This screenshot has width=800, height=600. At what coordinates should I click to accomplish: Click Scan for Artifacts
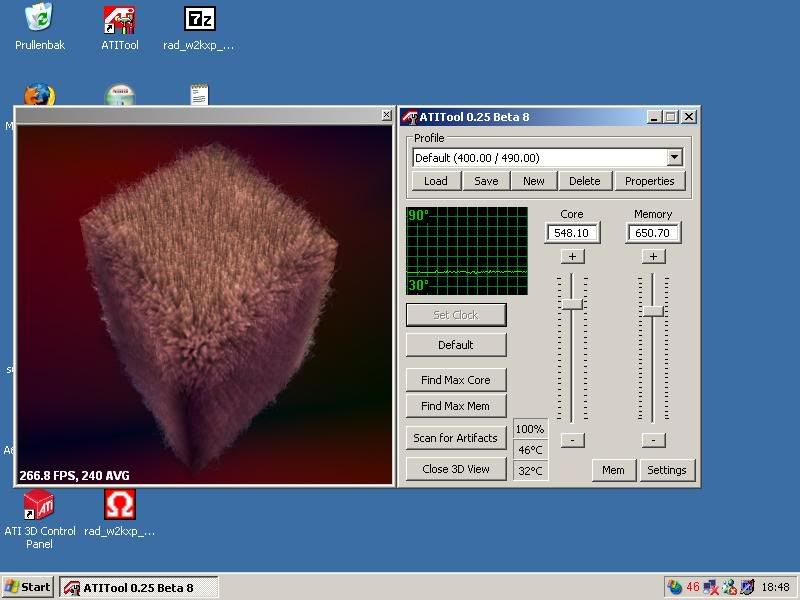click(x=456, y=438)
